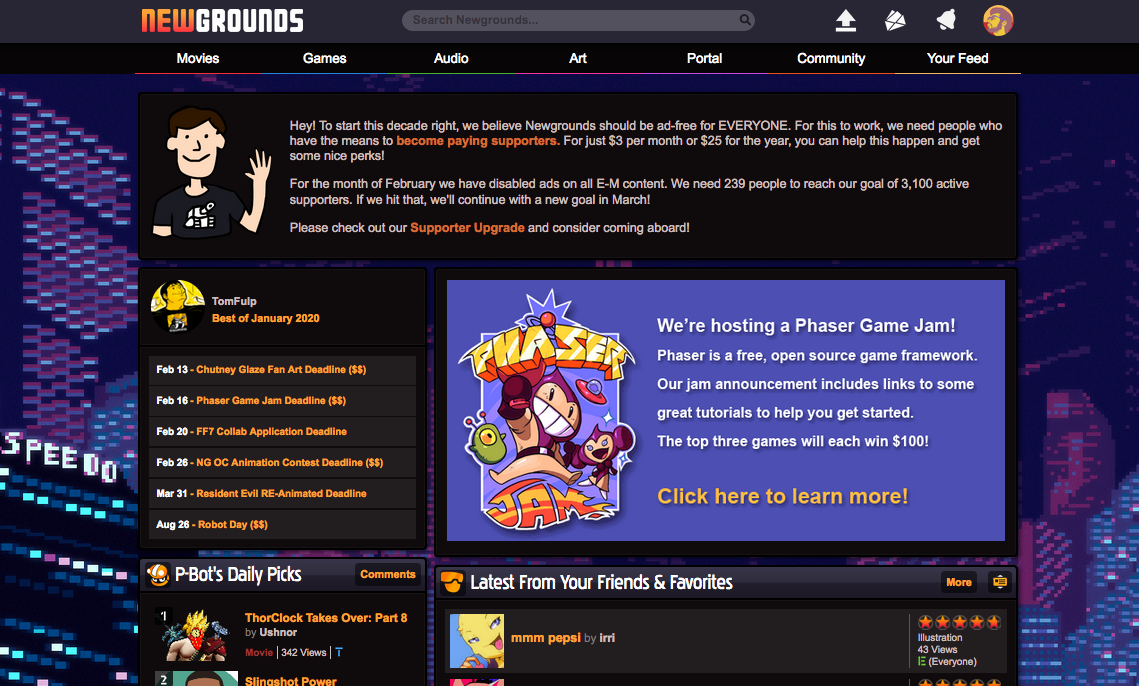Open the user profile avatar icon
This screenshot has height=686, width=1139.
(x=998, y=20)
